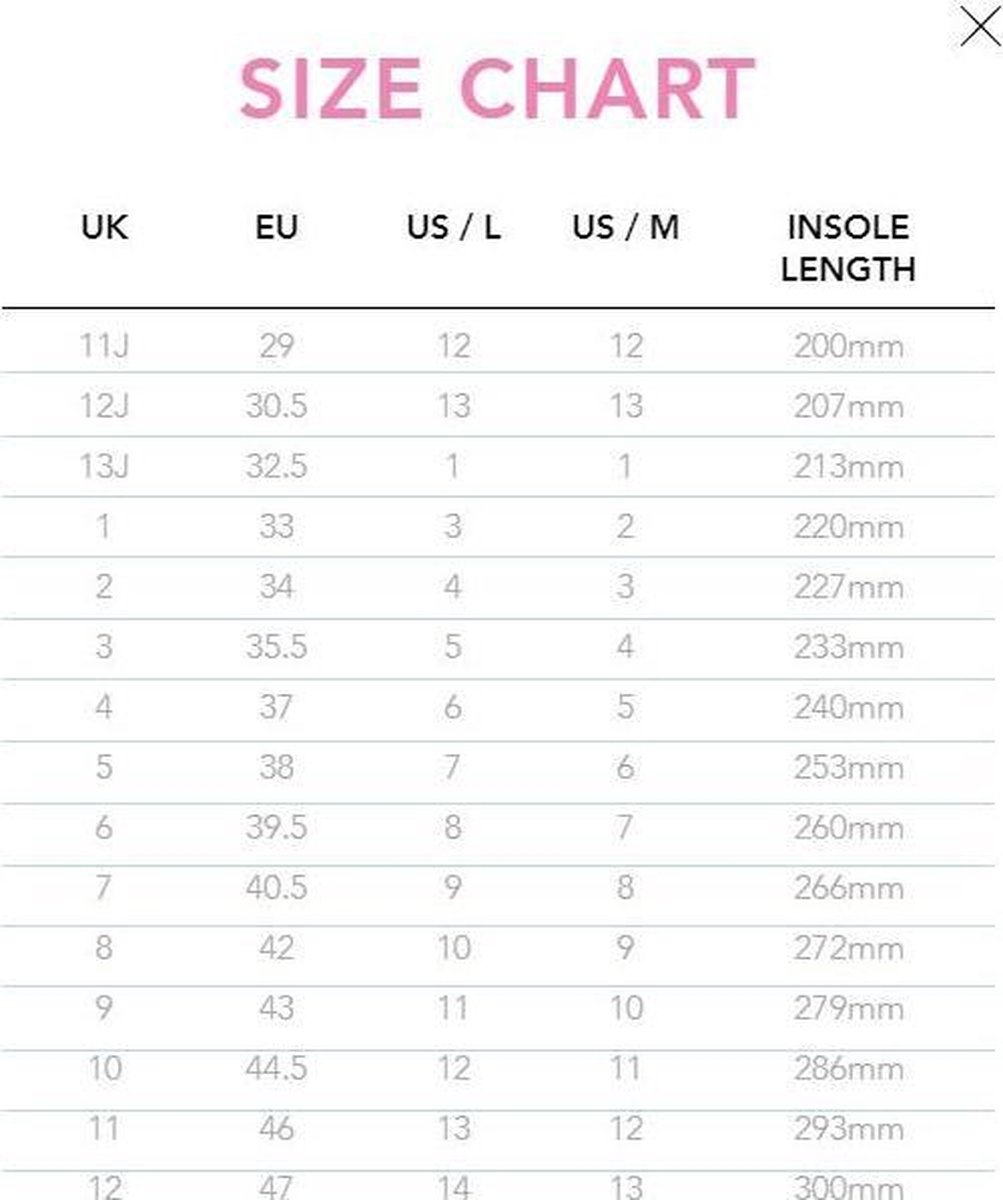Close the size chart popup
Screen dimensions: 1003x1200
979,27
